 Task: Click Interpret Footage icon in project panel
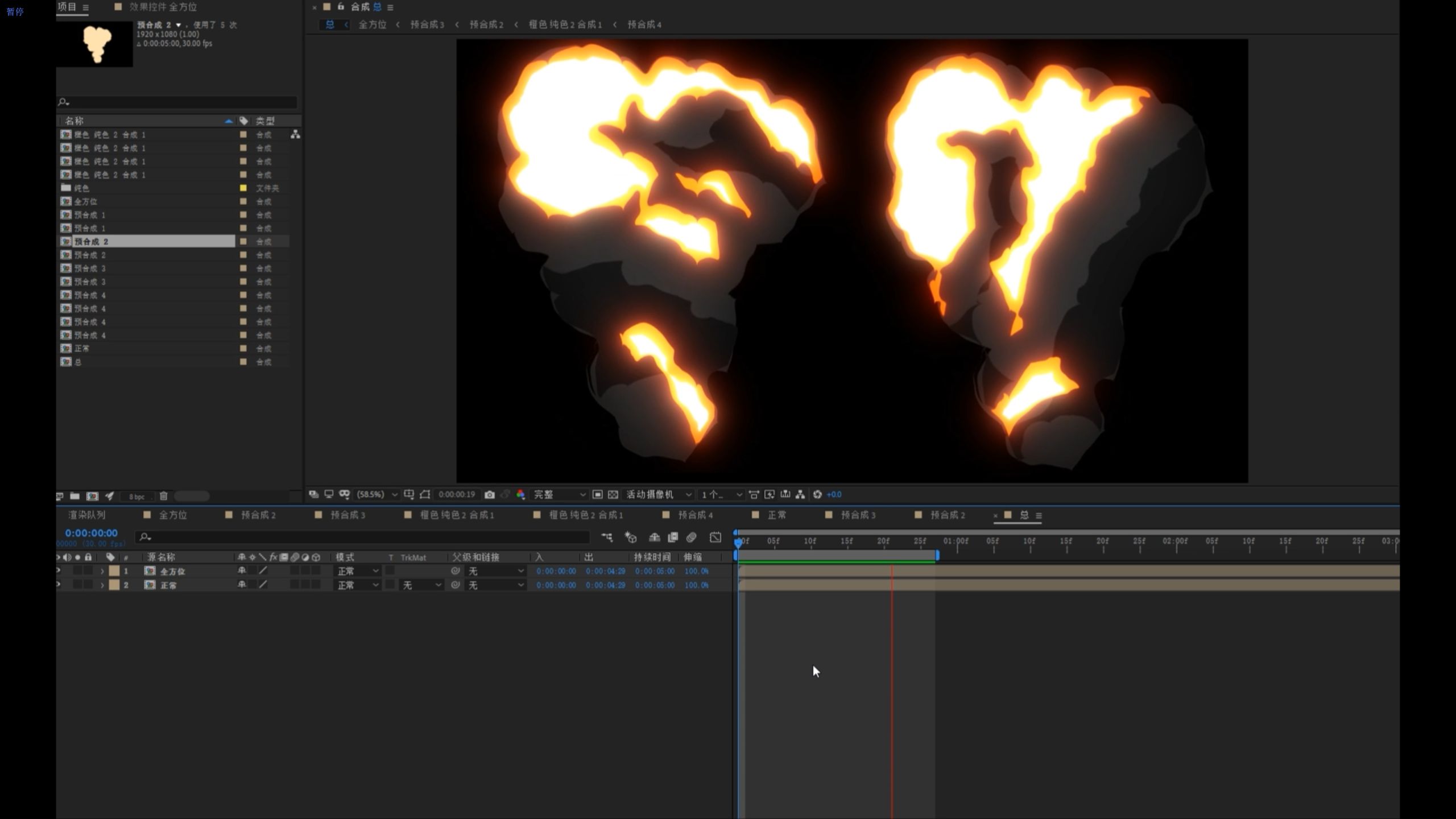60,496
